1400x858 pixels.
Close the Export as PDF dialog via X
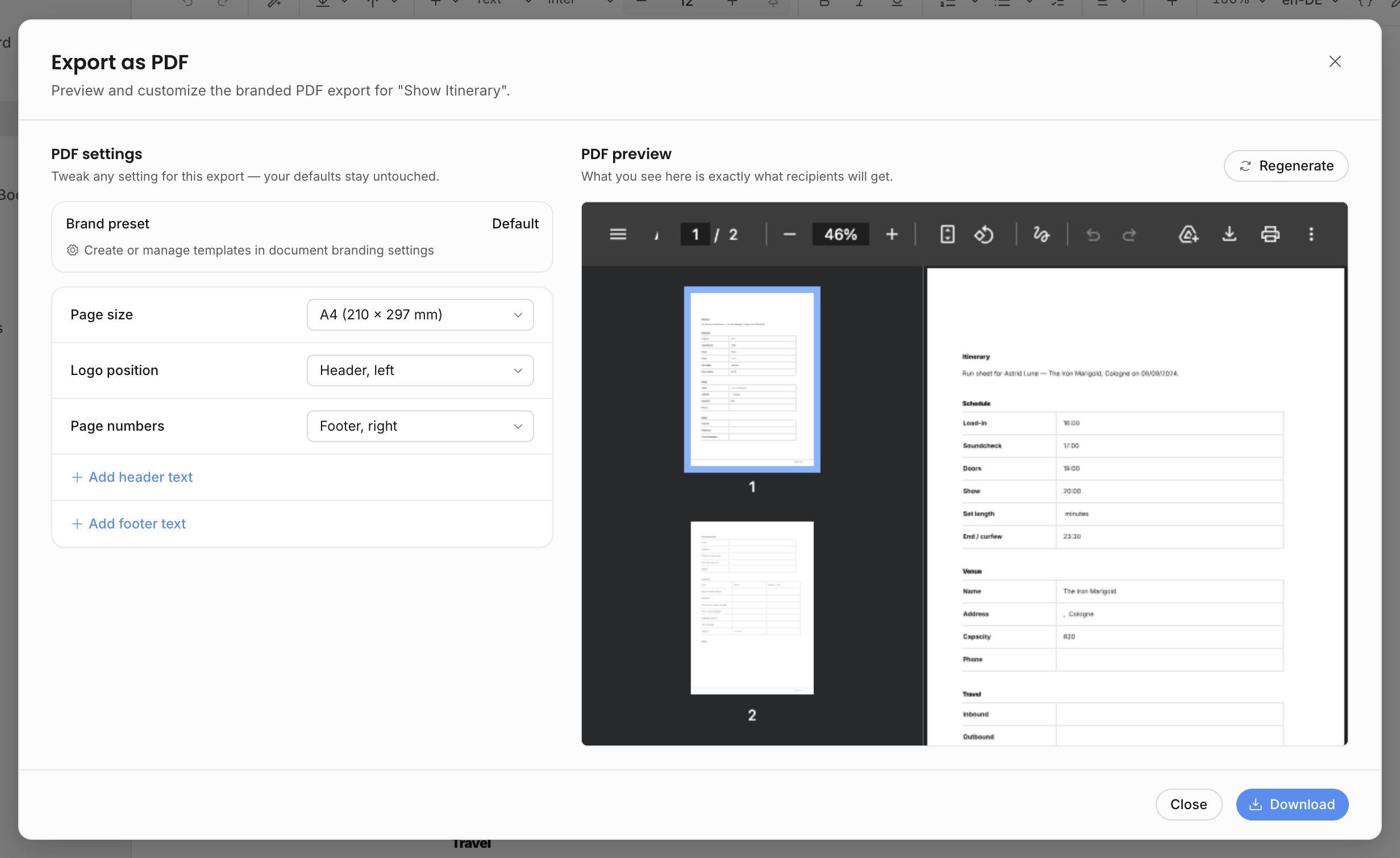[x=1335, y=61]
